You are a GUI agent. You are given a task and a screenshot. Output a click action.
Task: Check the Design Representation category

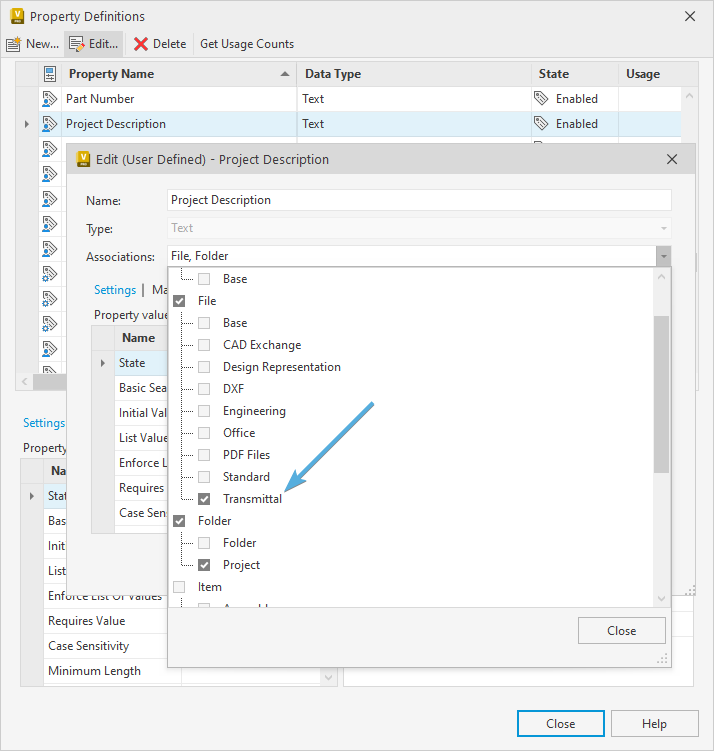tap(204, 367)
